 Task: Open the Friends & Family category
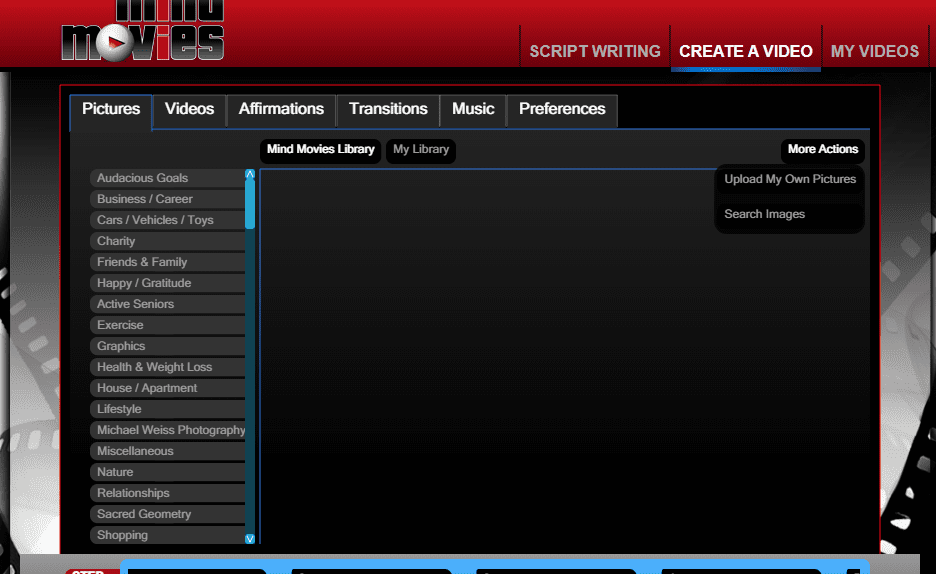pyautogui.click(x=168, y=262)
